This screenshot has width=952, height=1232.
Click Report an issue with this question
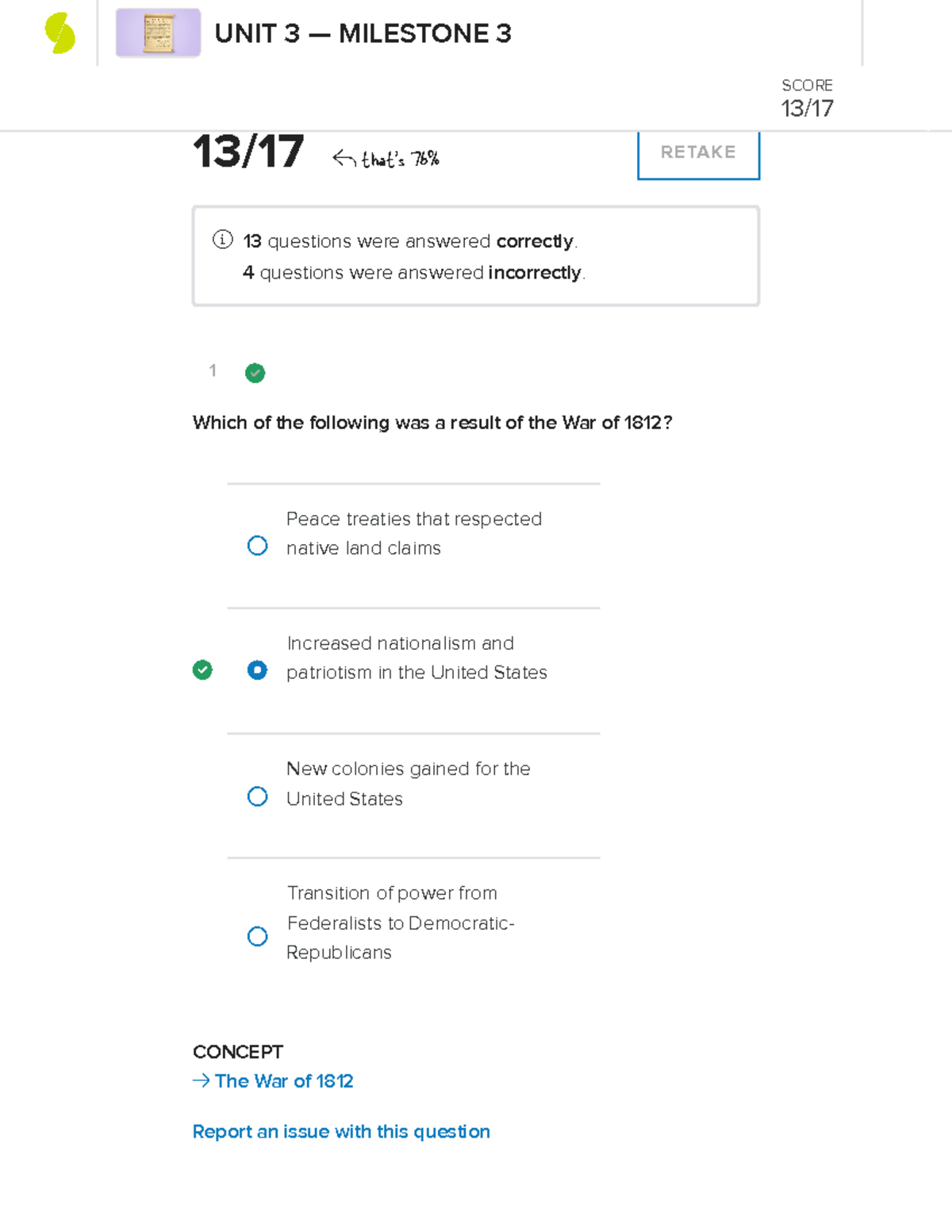click(341, 1131)
